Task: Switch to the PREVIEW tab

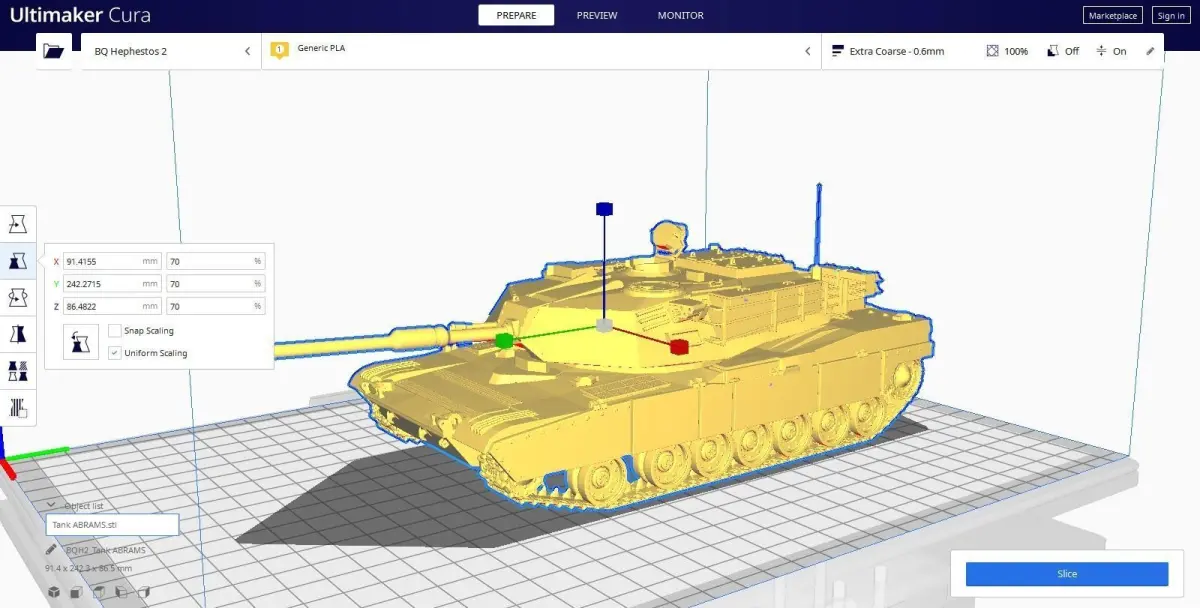Action: point(597,15)
